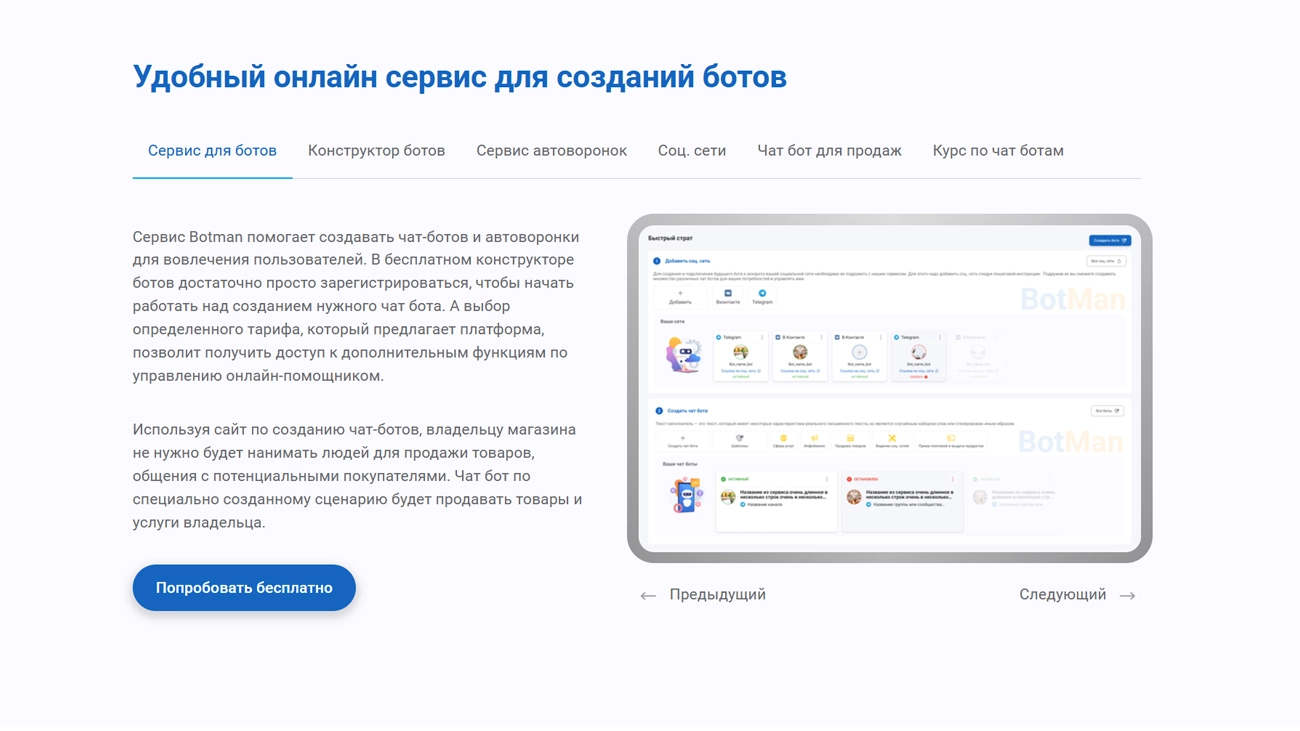Pick the Продажа товаров shop icon

pyautogui.click(x=850, y=440)
